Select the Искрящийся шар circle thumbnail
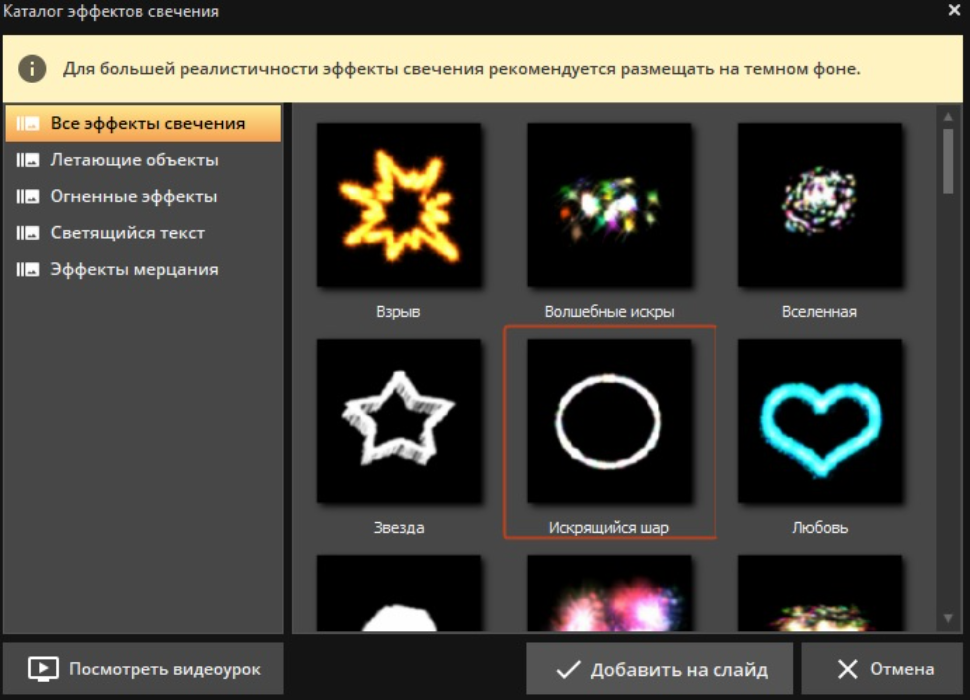The width and height of the screenshot is (970, 700). click(x=609, y=420)
